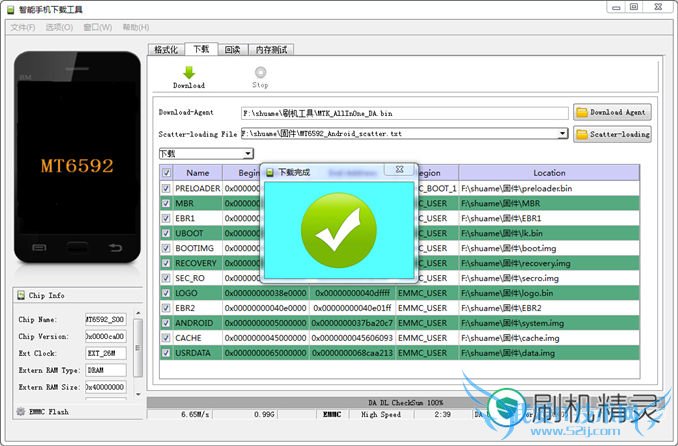678x446 pixels.
Task: Expand the Scatter-loading File dropdown arrow
Action: tap(562, 134)
